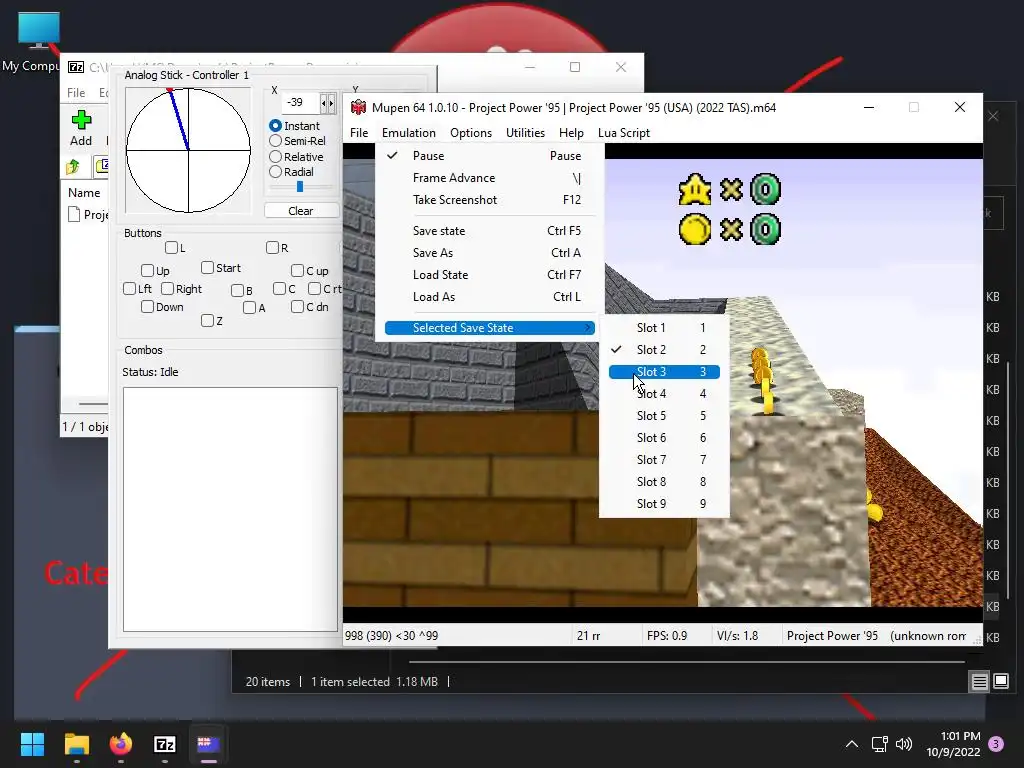
Task: Choose Frame Advance from the menu
Action: 490,178
